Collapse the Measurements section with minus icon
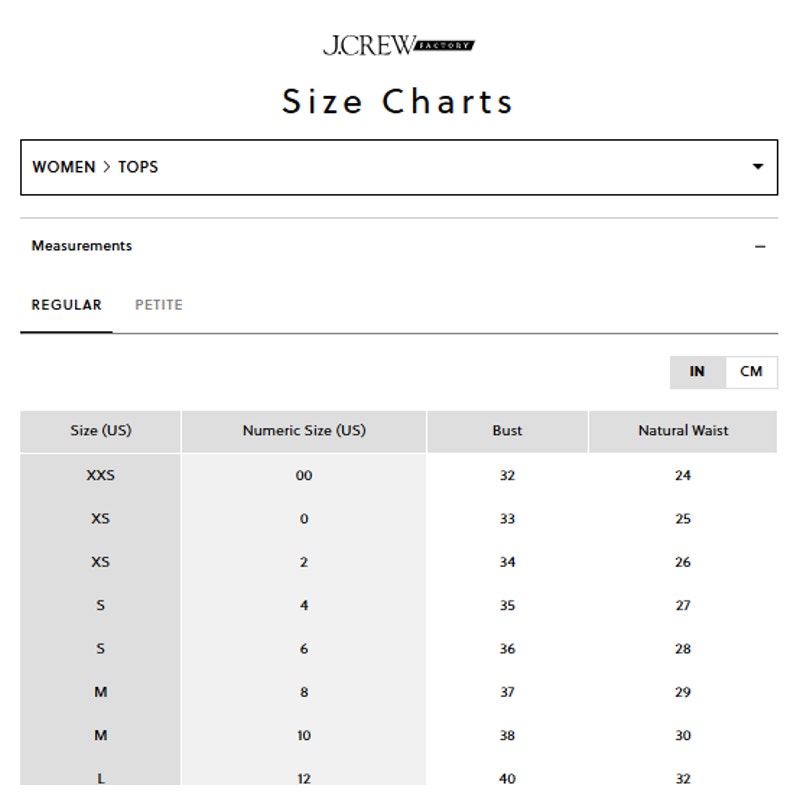This screenshot has height=800, width=800. [x=760, y=246]
